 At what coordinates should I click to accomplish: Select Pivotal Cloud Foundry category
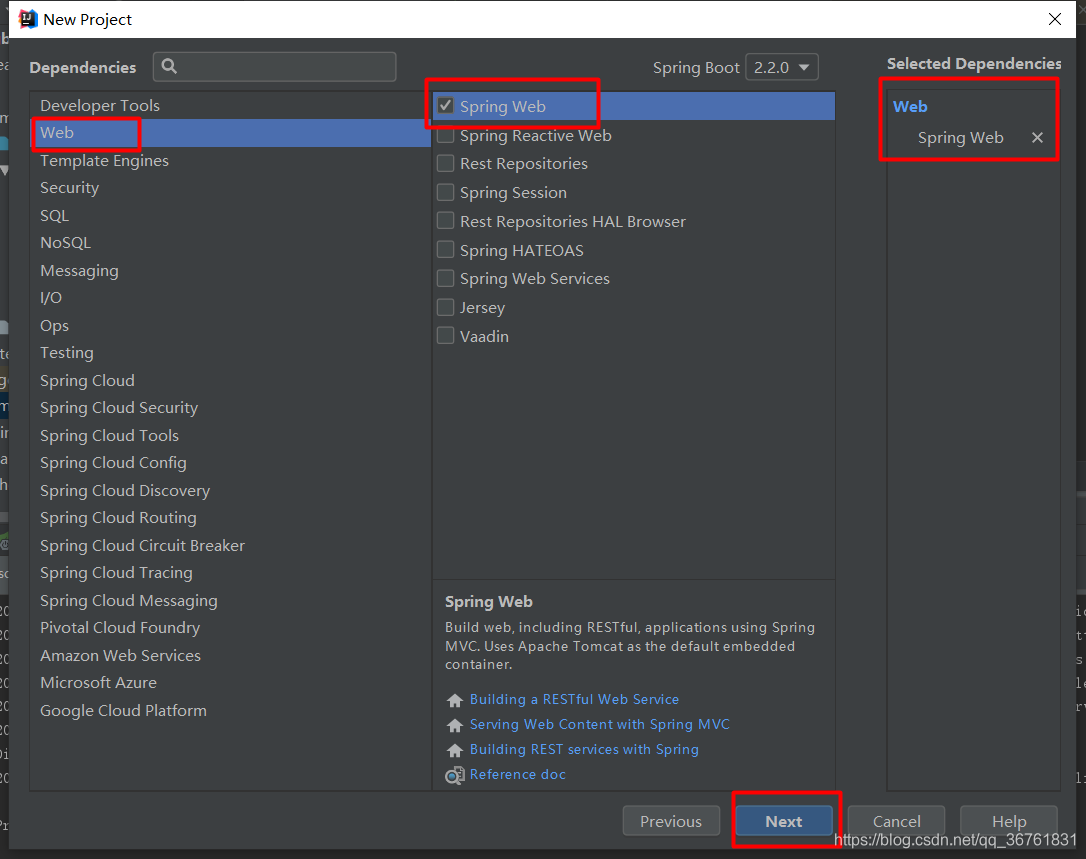point(230,628)
